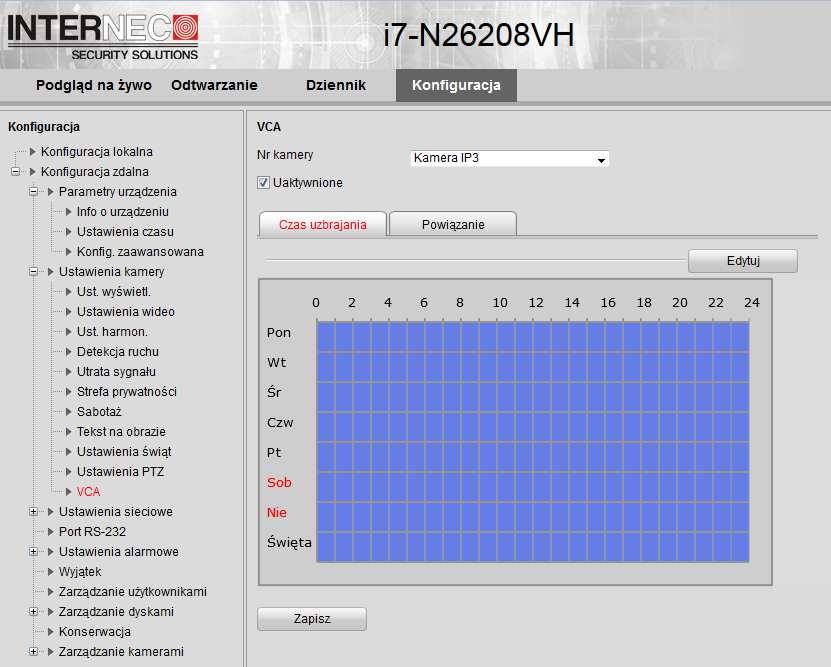Open Utrata sygnału settings

(116, 372)
